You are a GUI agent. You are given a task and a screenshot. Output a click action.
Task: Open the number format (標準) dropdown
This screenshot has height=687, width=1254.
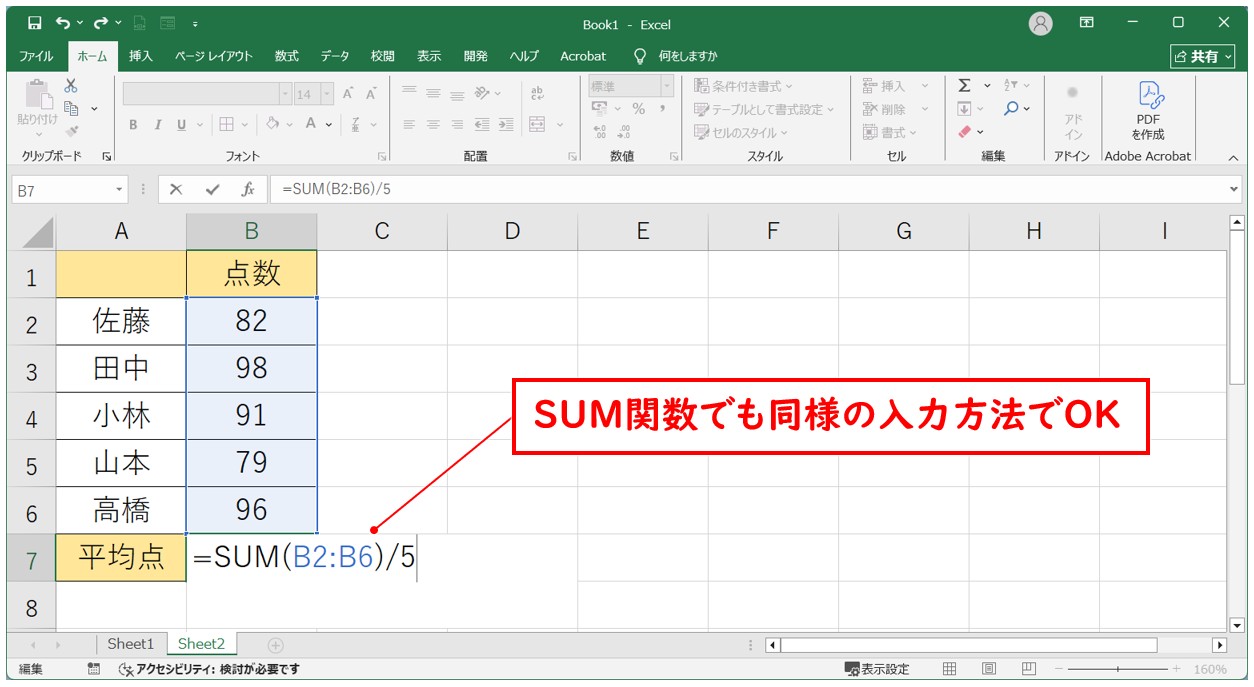click(667, 86)
